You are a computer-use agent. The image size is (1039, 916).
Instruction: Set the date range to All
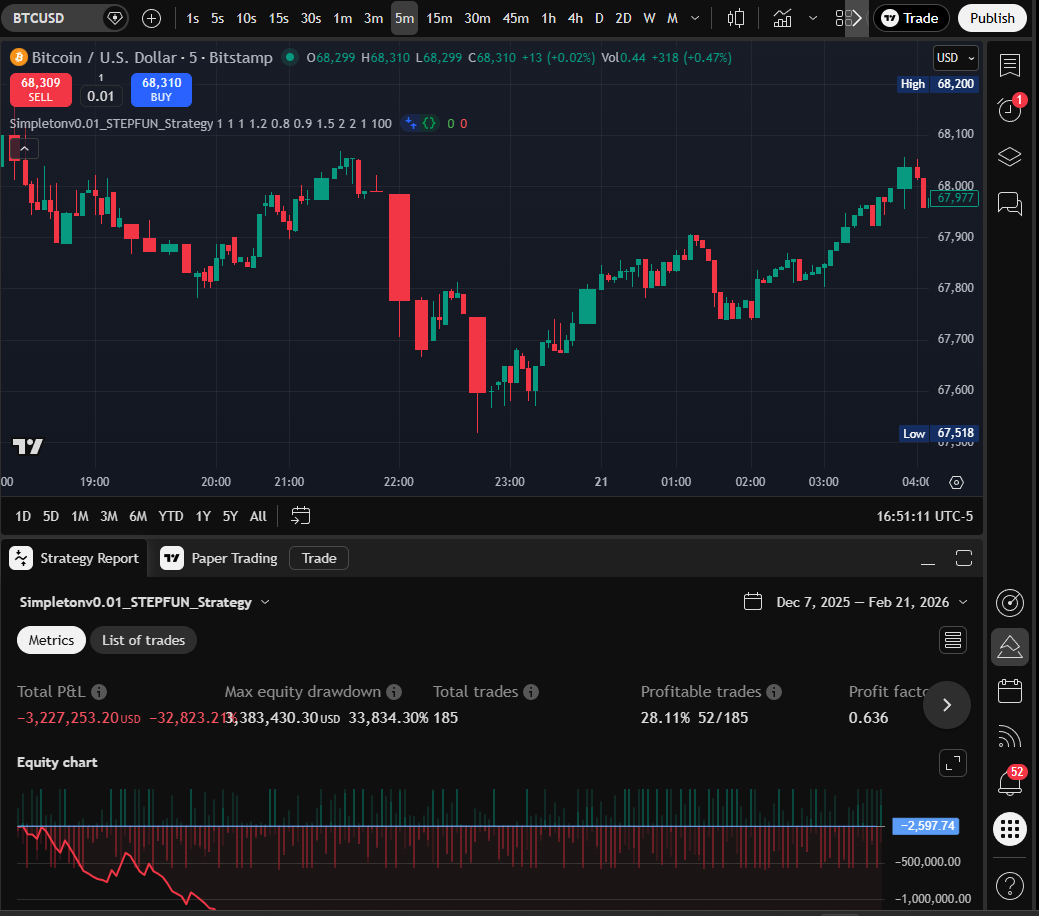tap(258, 516)
